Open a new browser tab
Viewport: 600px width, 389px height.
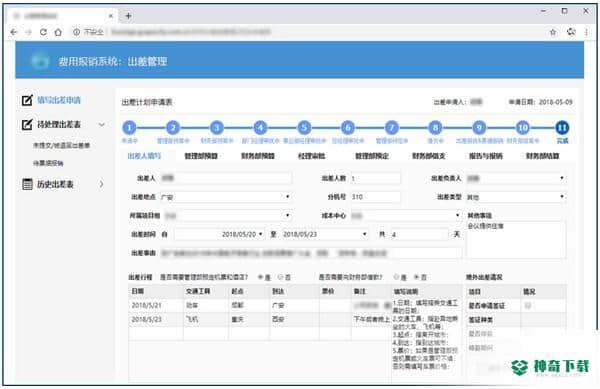point(129,16)
